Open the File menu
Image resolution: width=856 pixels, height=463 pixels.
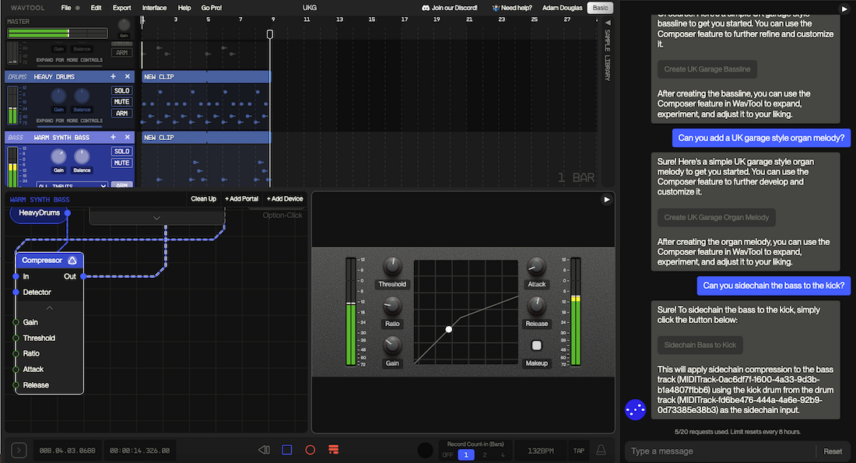point(66,8)
